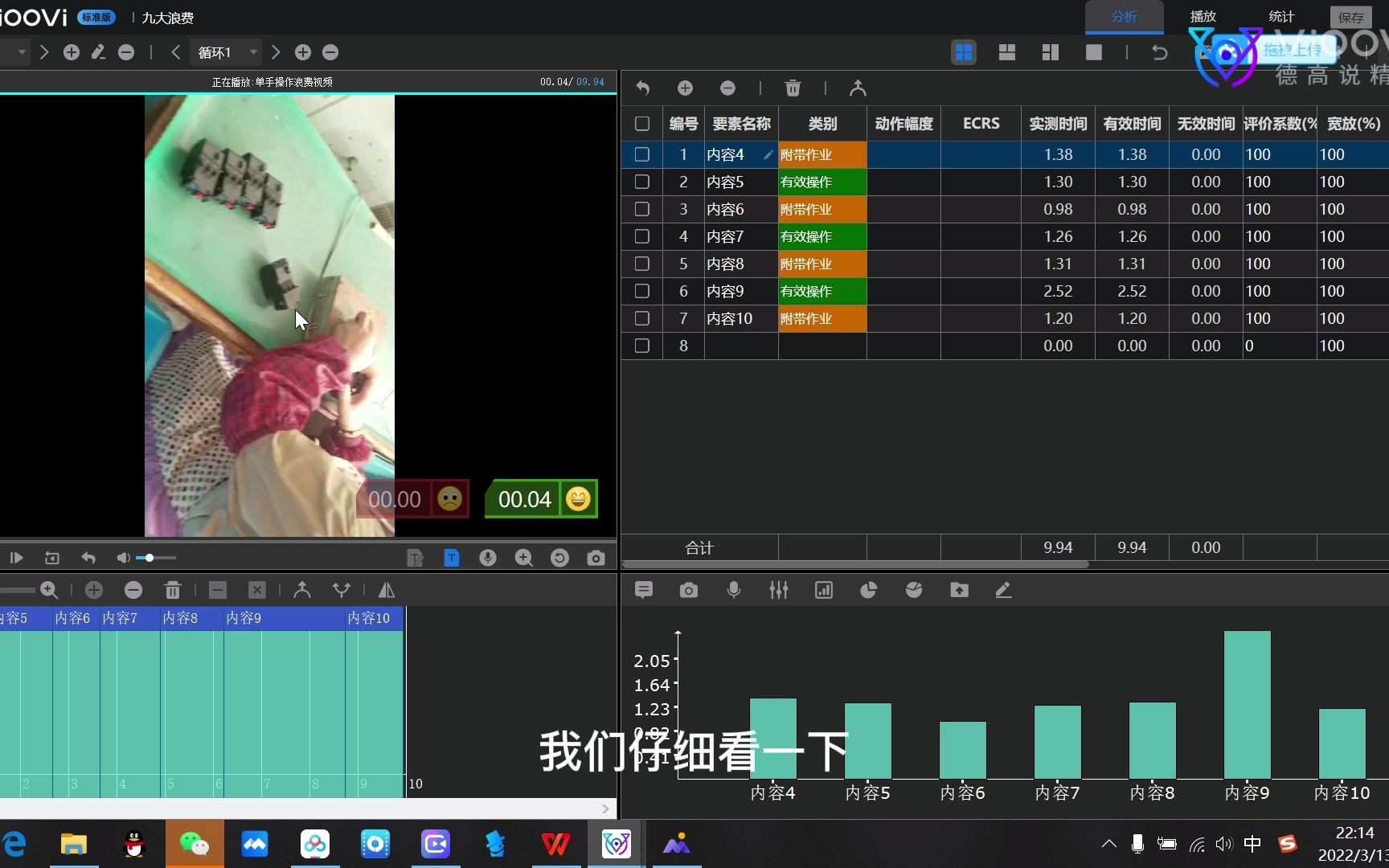Viewport: 1389px width, 868px height.
Task: Click the 保存 button
Action: (1350, 18)
